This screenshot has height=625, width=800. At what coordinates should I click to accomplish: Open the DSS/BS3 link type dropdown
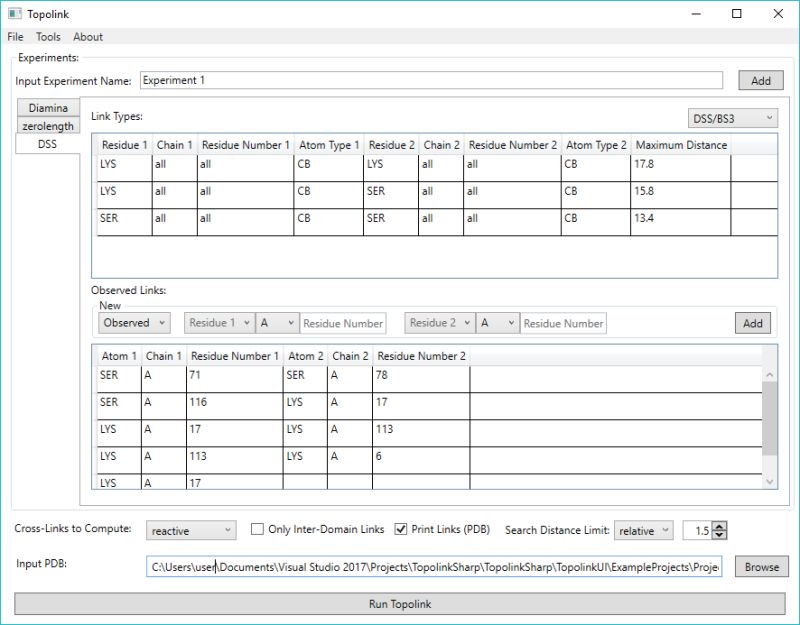click(x=733, y=118)
